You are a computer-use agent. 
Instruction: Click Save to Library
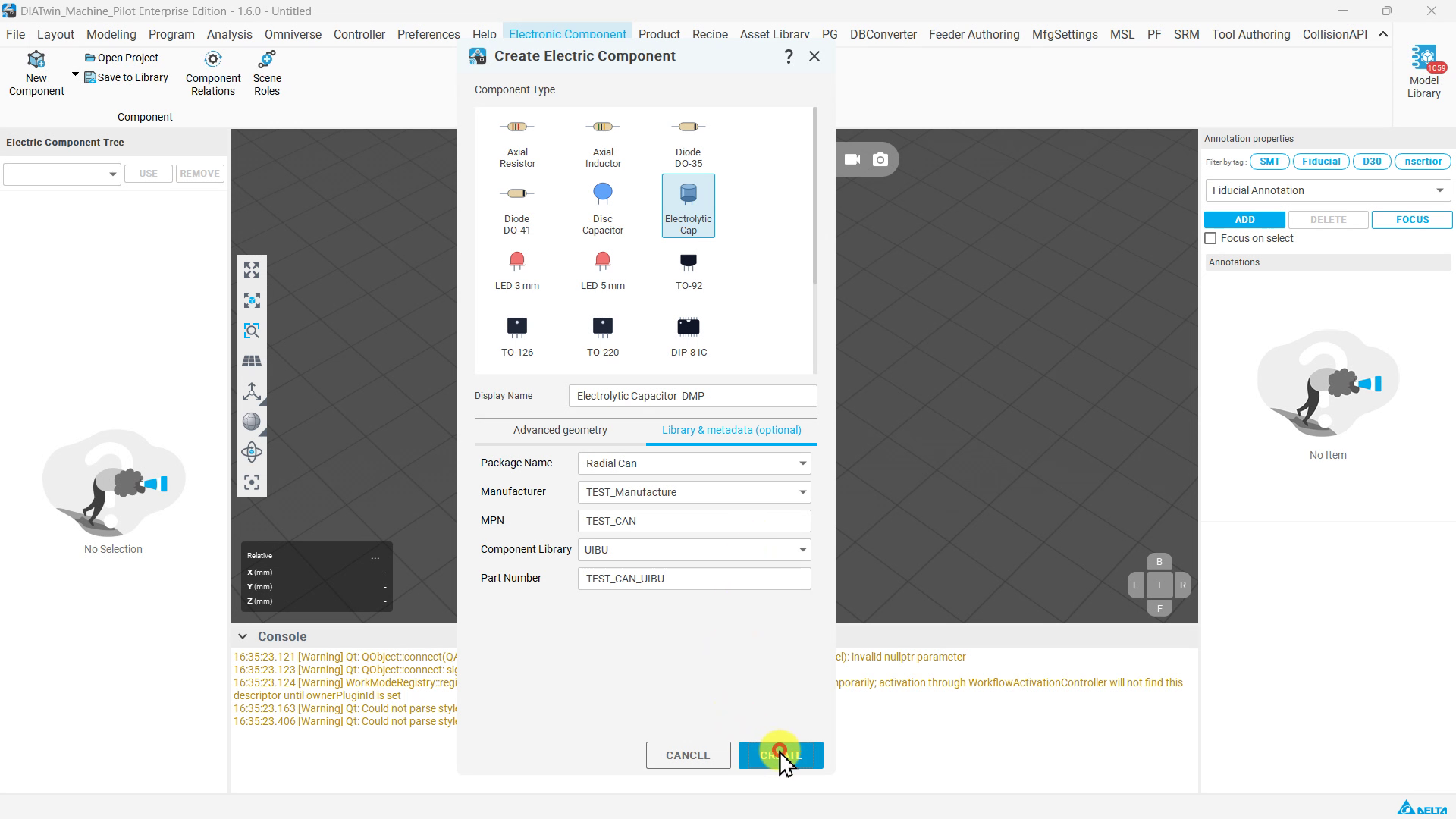126,78
